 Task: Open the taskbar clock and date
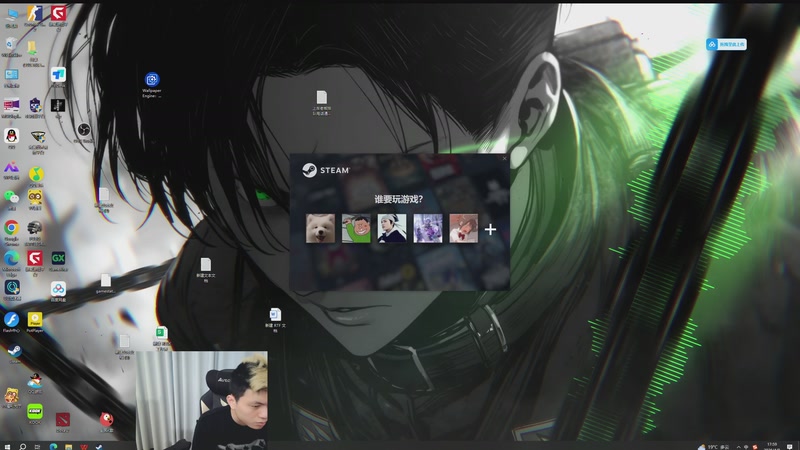pos(771,446)
